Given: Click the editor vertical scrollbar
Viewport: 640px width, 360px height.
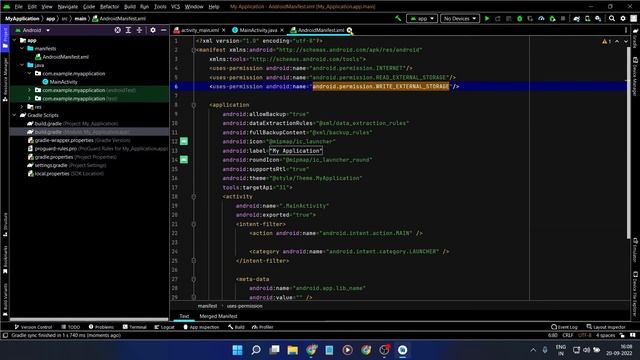Looking at the screenshot, I should 629,143.
